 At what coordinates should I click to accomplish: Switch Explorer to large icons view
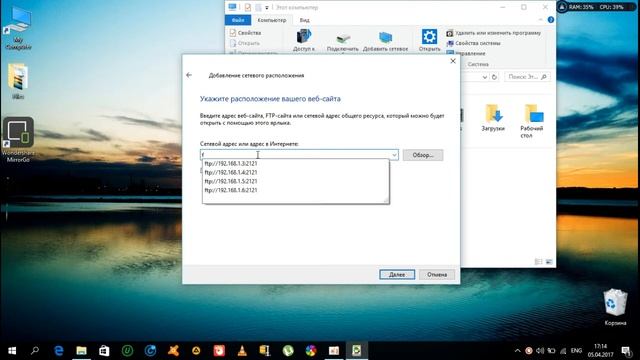coord(549,262)
